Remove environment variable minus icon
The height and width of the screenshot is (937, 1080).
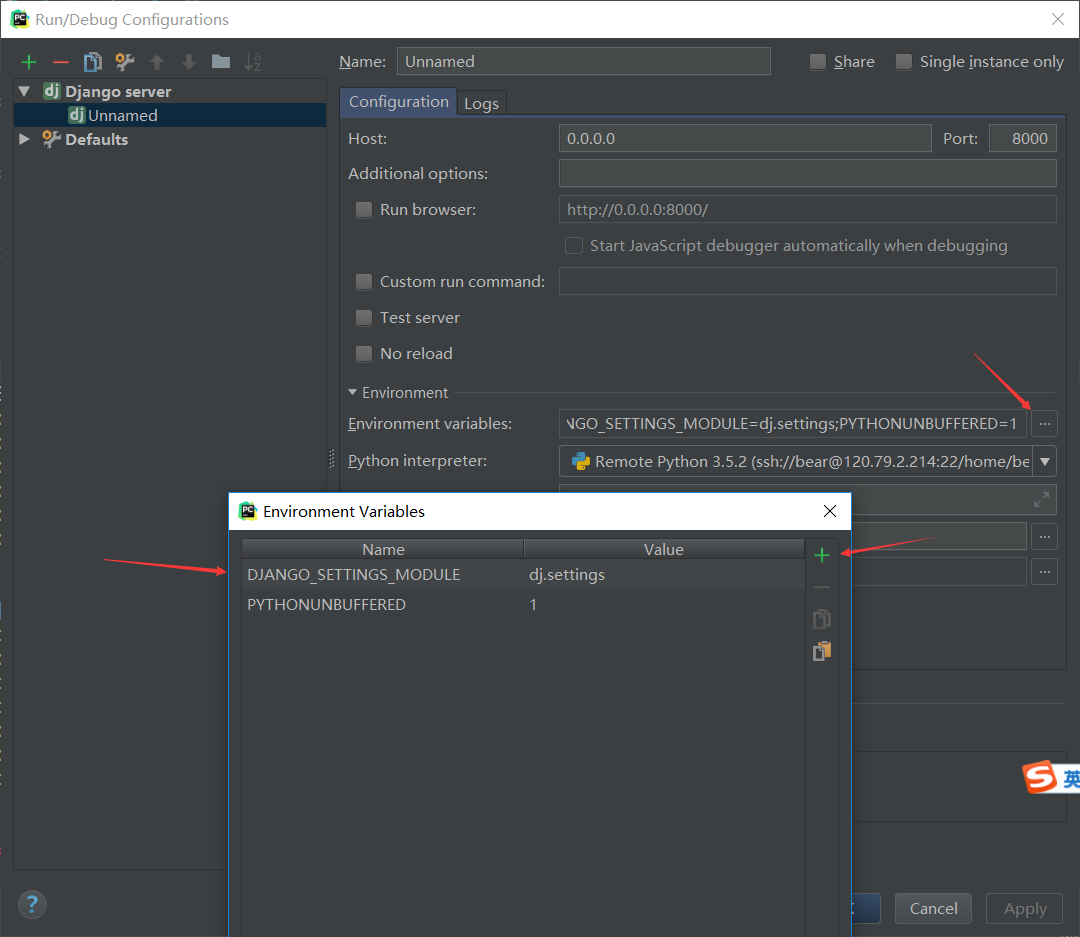point(822,587)
